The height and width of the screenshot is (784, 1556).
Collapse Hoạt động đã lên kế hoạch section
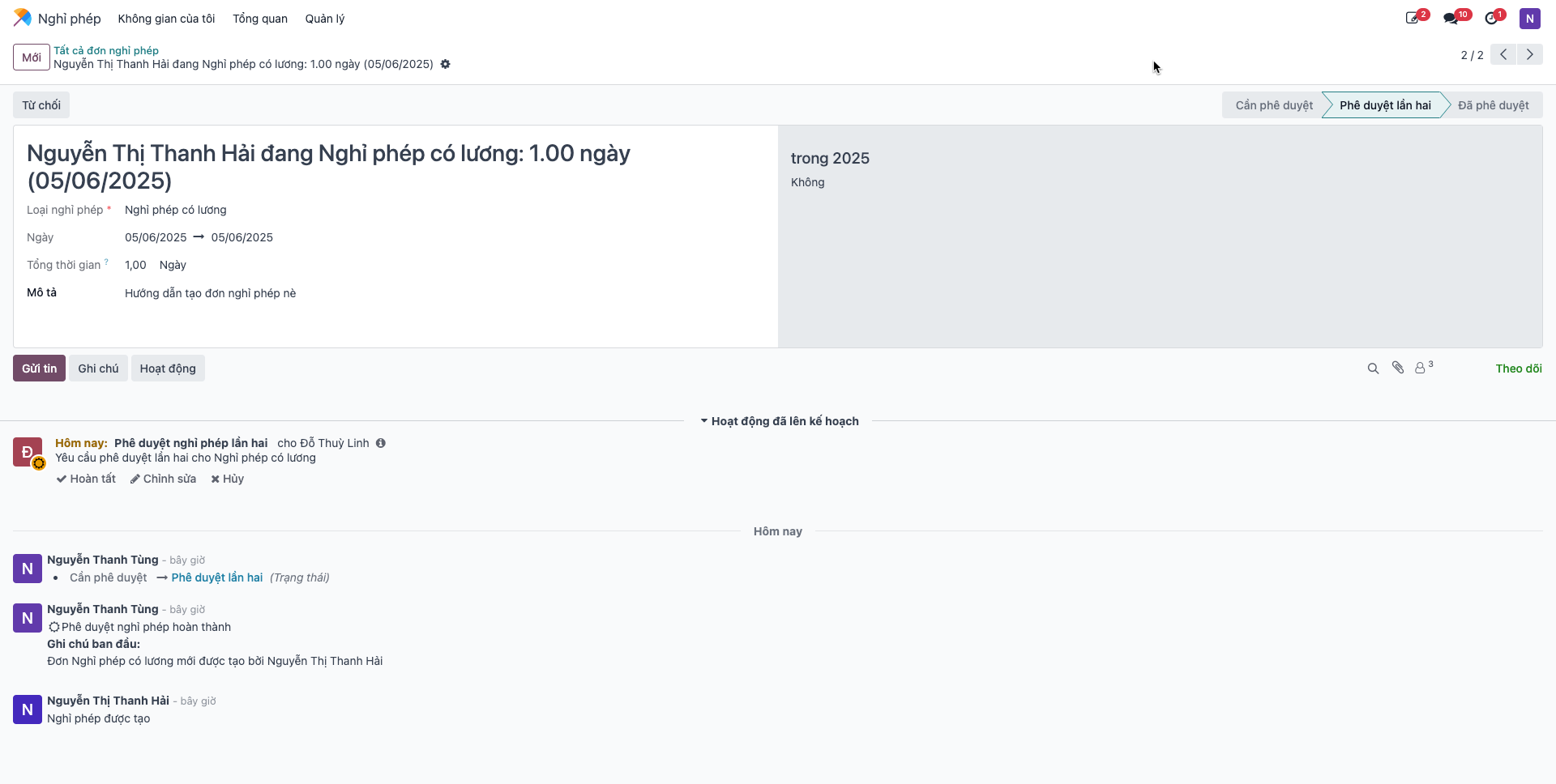(x=779, y=421)
